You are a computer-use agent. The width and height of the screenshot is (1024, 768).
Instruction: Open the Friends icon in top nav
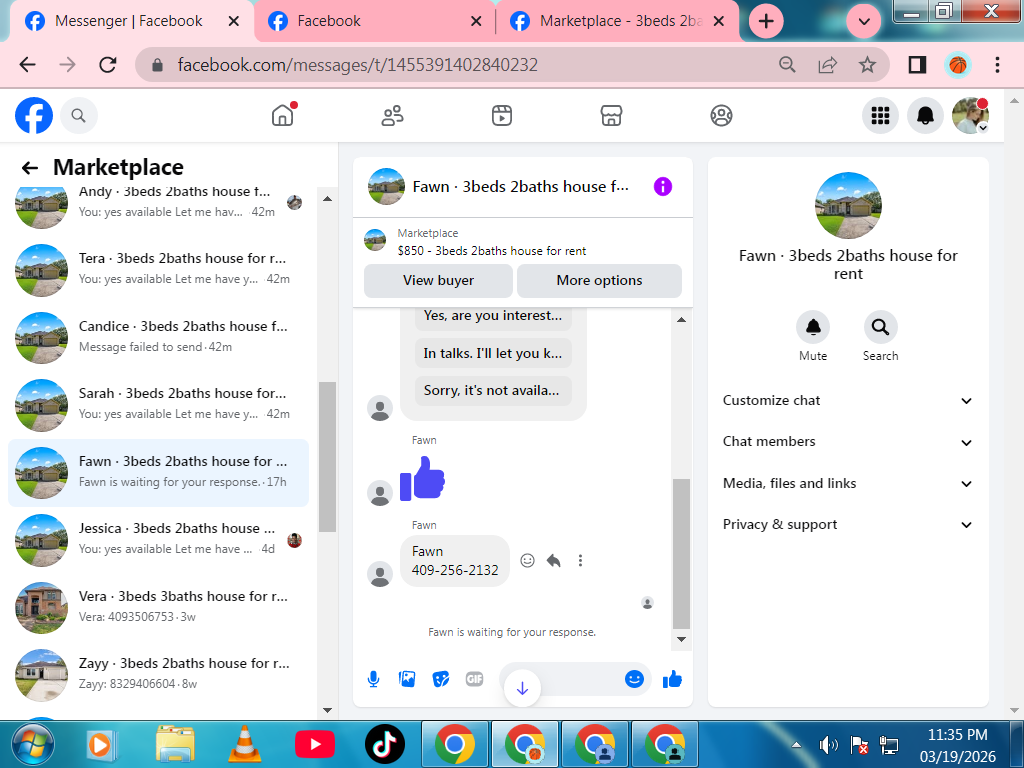point(392,116)
